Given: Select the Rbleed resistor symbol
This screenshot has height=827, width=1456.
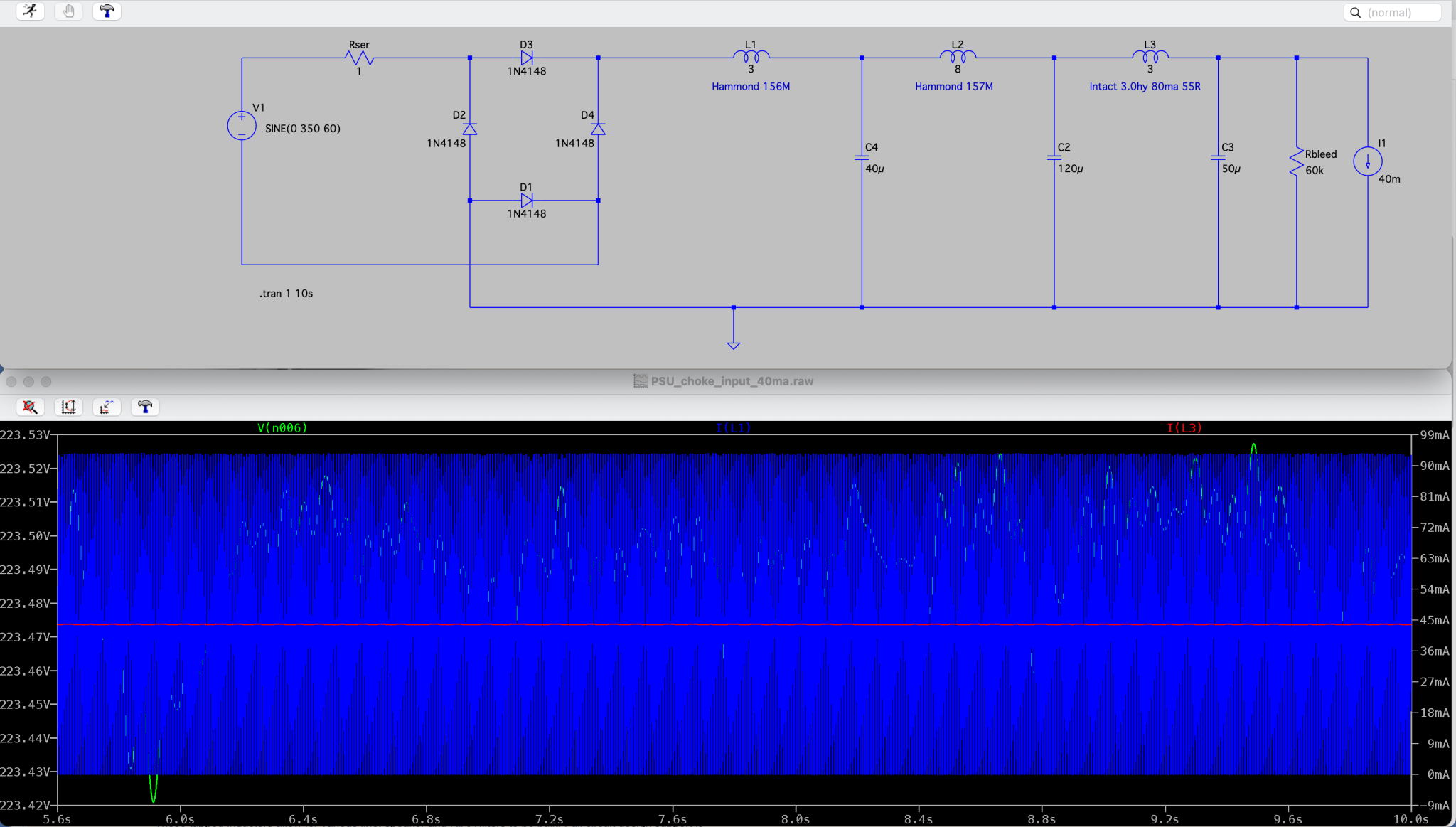Looking at the screenshot, I should tap(1297, 161).
